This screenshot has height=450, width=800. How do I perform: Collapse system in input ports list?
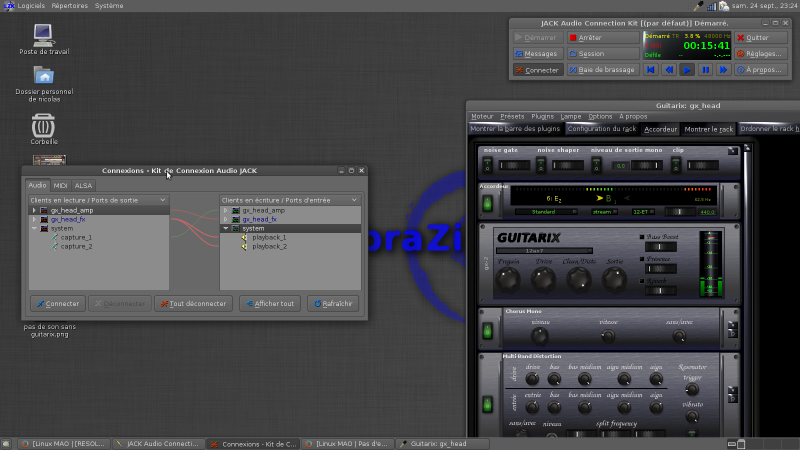click(x=226, y=229)
